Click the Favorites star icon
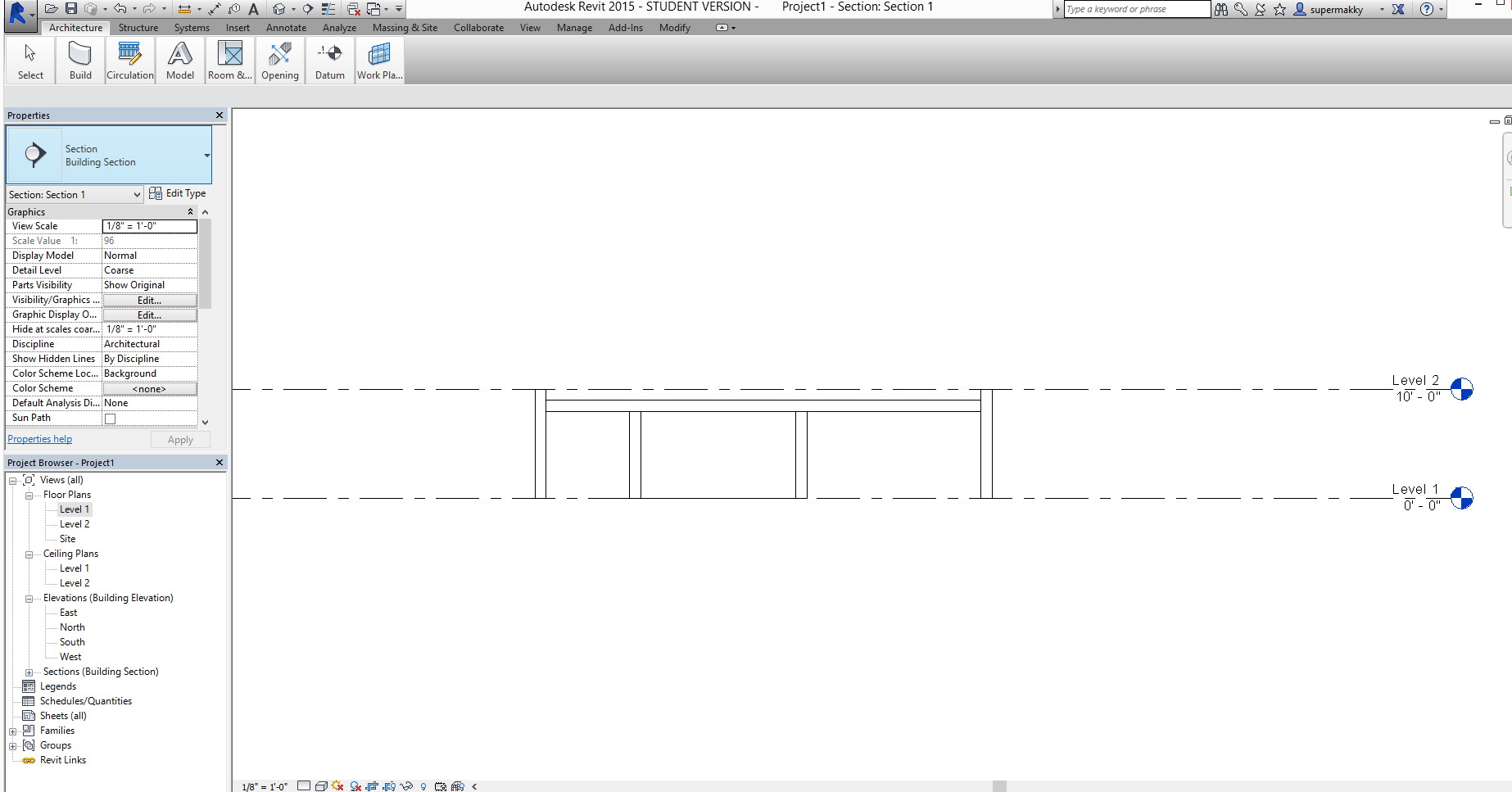This screenshot has height=792, width=1512. tap(1279, 9)
